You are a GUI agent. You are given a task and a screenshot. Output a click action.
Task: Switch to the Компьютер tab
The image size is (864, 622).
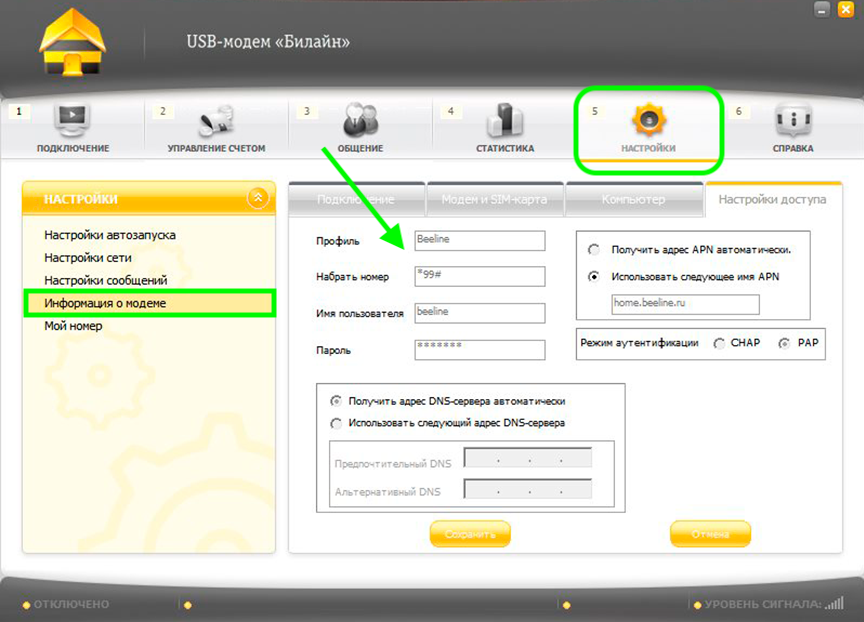point(634,199)
